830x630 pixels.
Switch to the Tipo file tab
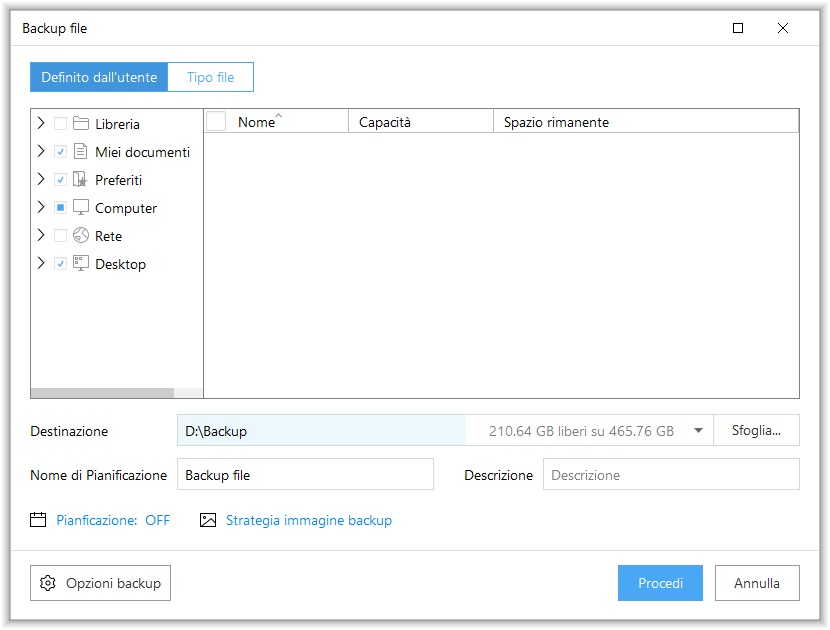(x=210, y=77)
